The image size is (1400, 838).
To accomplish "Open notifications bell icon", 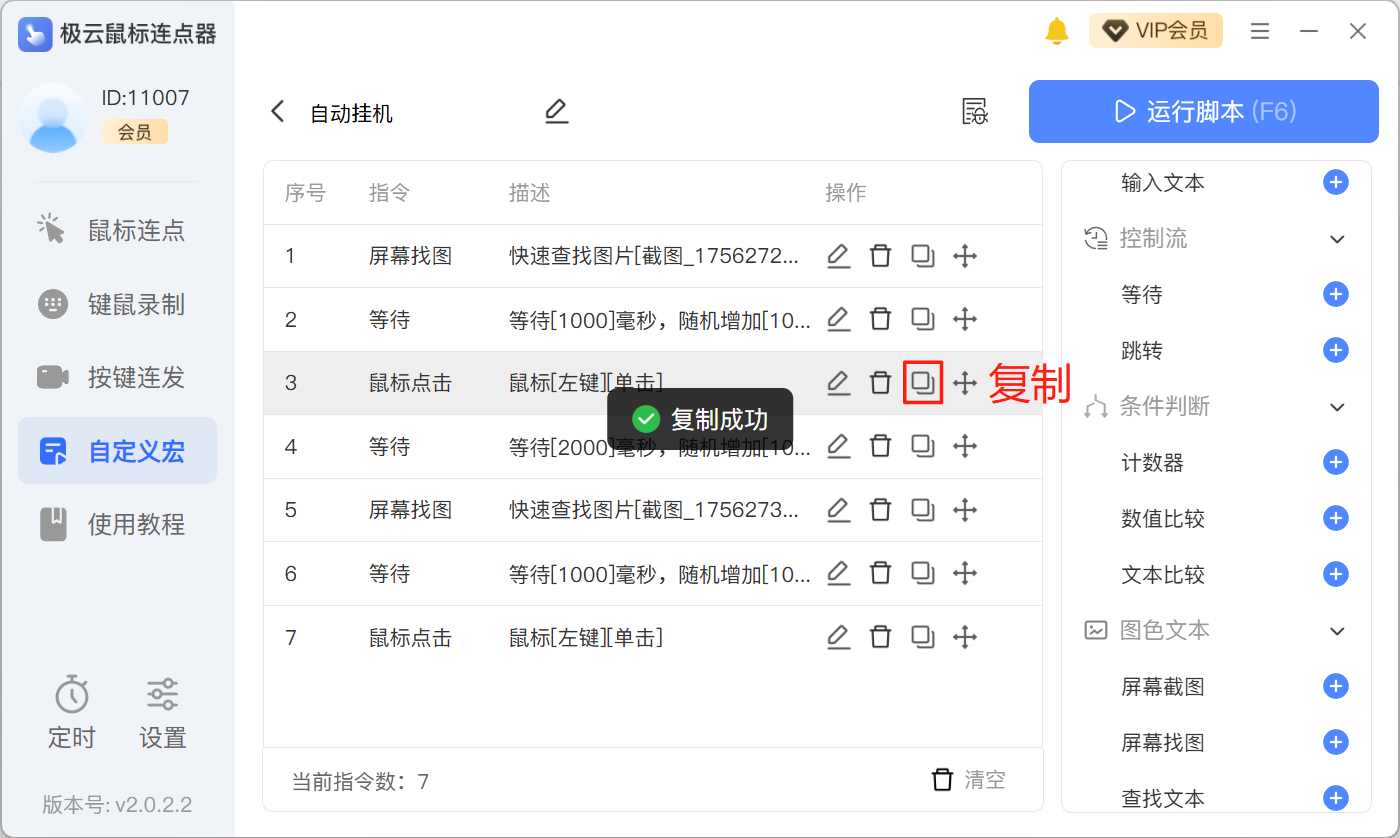I will (x=1057, y=32).
